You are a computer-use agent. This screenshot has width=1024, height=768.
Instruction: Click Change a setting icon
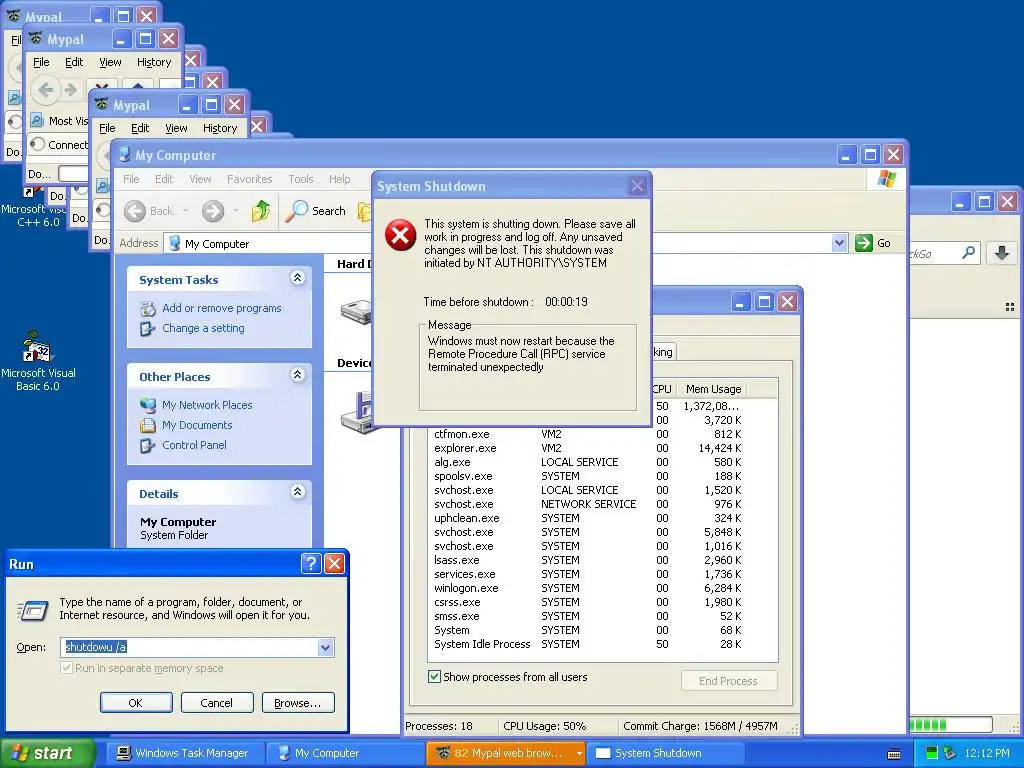[148, 328]
